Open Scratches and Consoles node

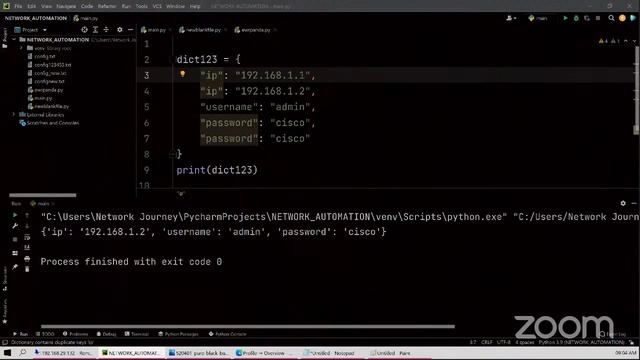point(53,123)
